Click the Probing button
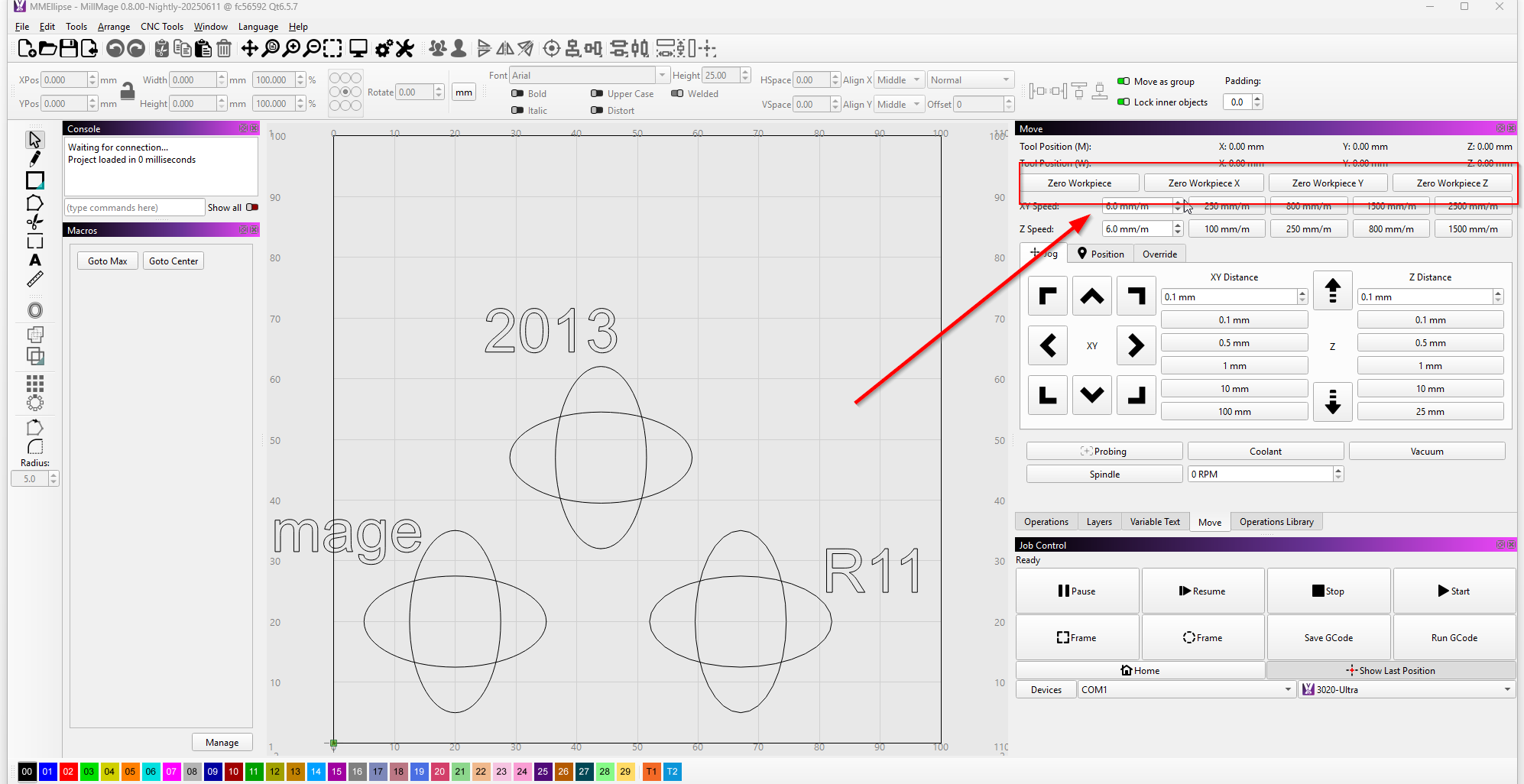Image resolution: width=1524 pixels, height=784 pixels. click(1104, 451)
